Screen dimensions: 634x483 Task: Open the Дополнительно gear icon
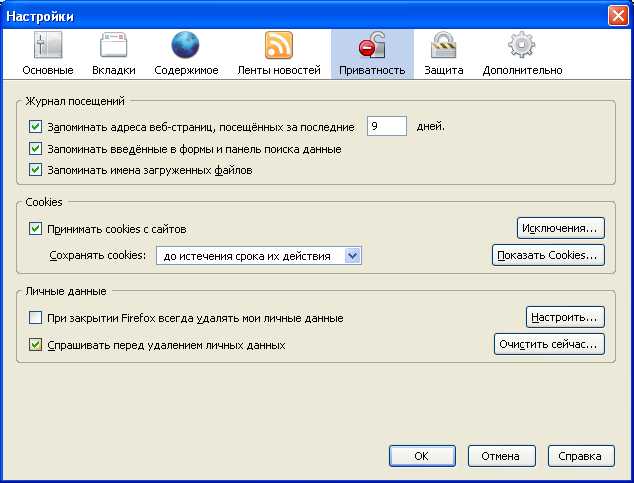521,46
